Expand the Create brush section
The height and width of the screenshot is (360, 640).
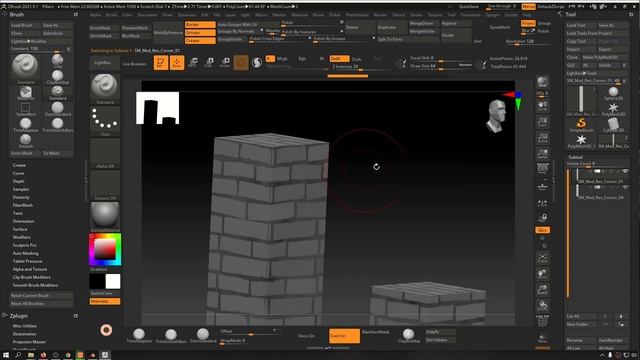(19, 165)
